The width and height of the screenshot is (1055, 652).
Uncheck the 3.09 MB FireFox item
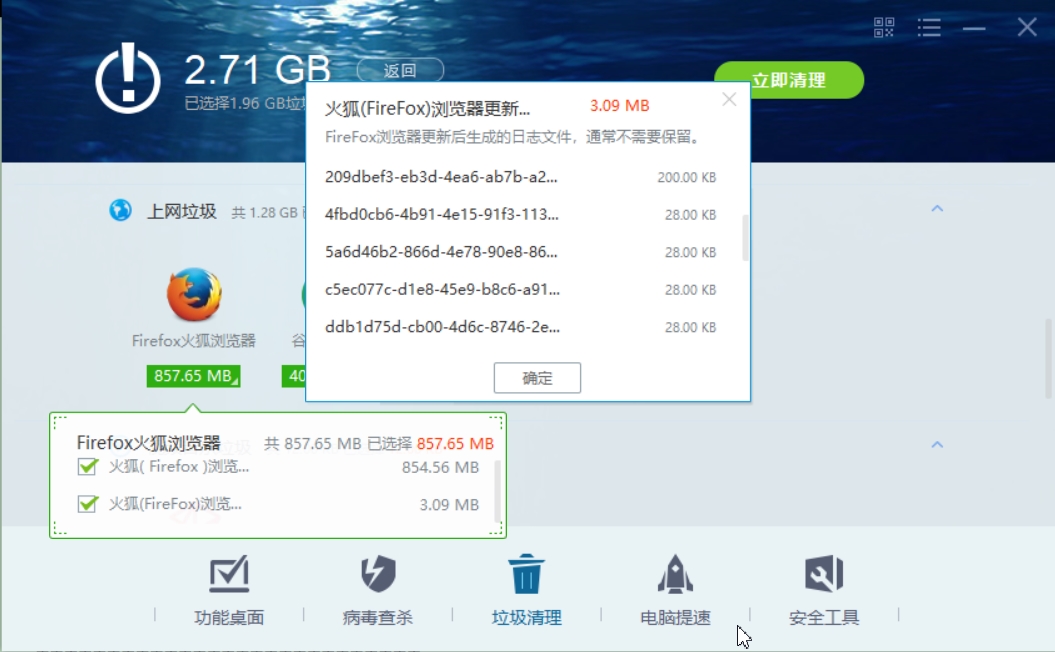point(87,504)
